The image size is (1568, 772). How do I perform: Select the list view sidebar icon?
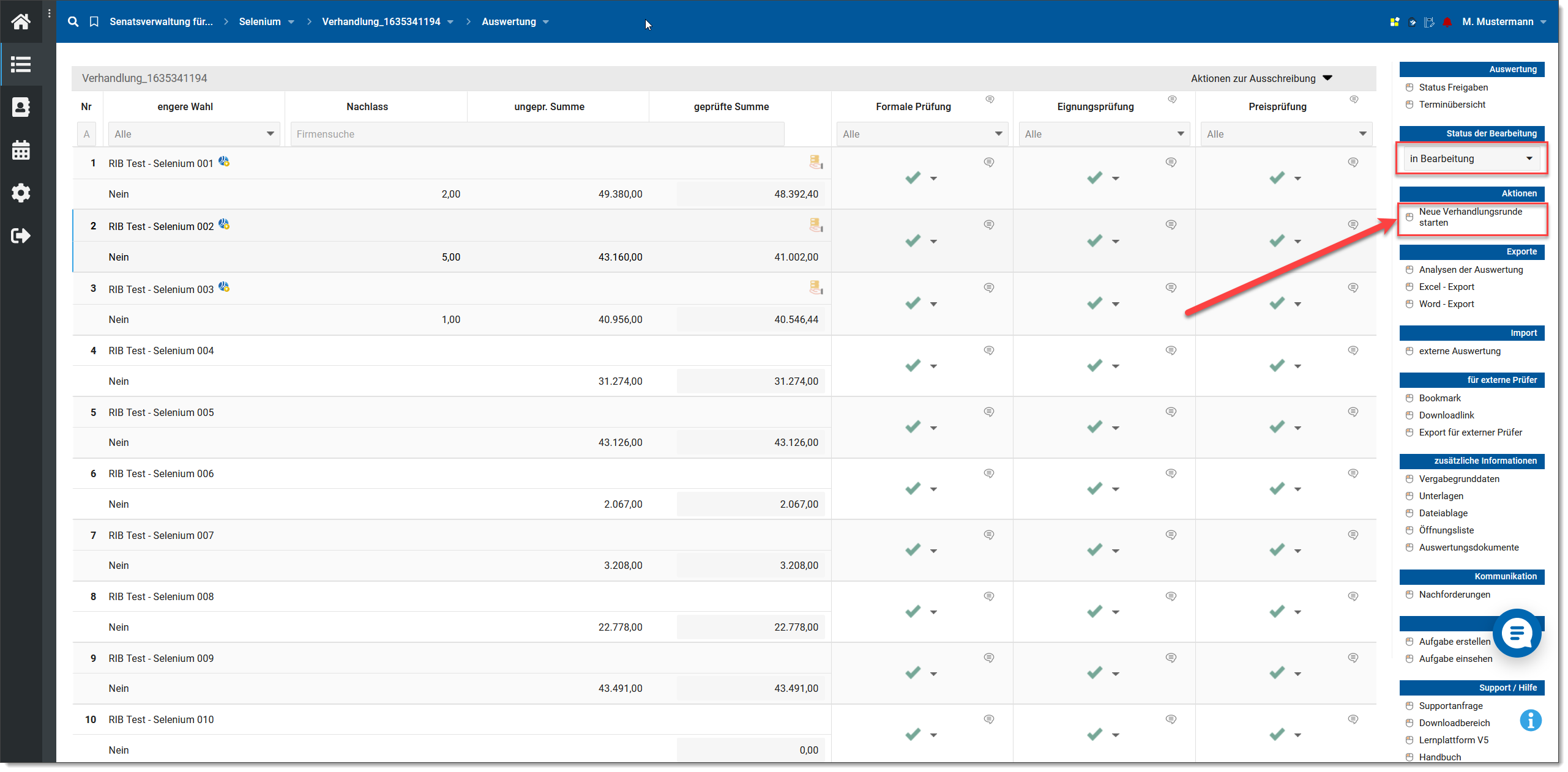point(21,64)
